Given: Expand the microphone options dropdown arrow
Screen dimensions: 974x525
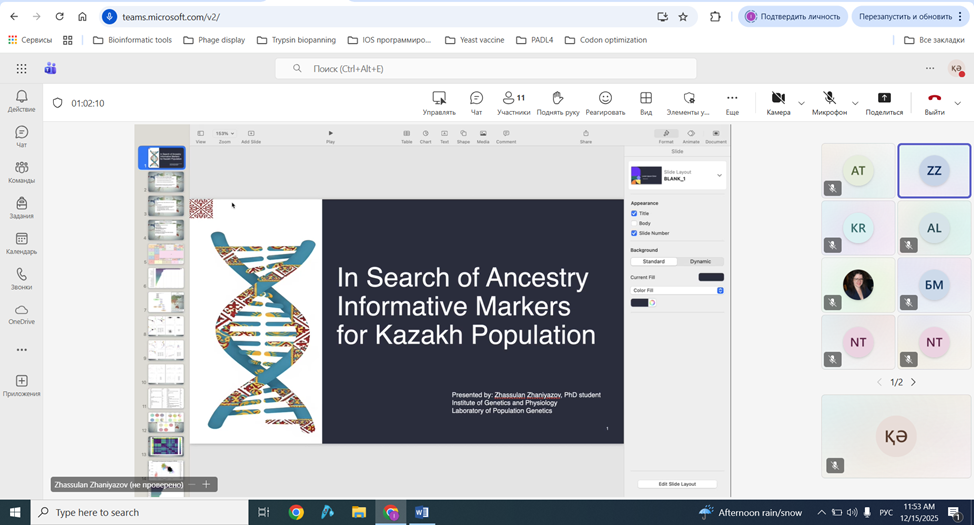Looking at the screenshot, I should (x=855, y=103).
